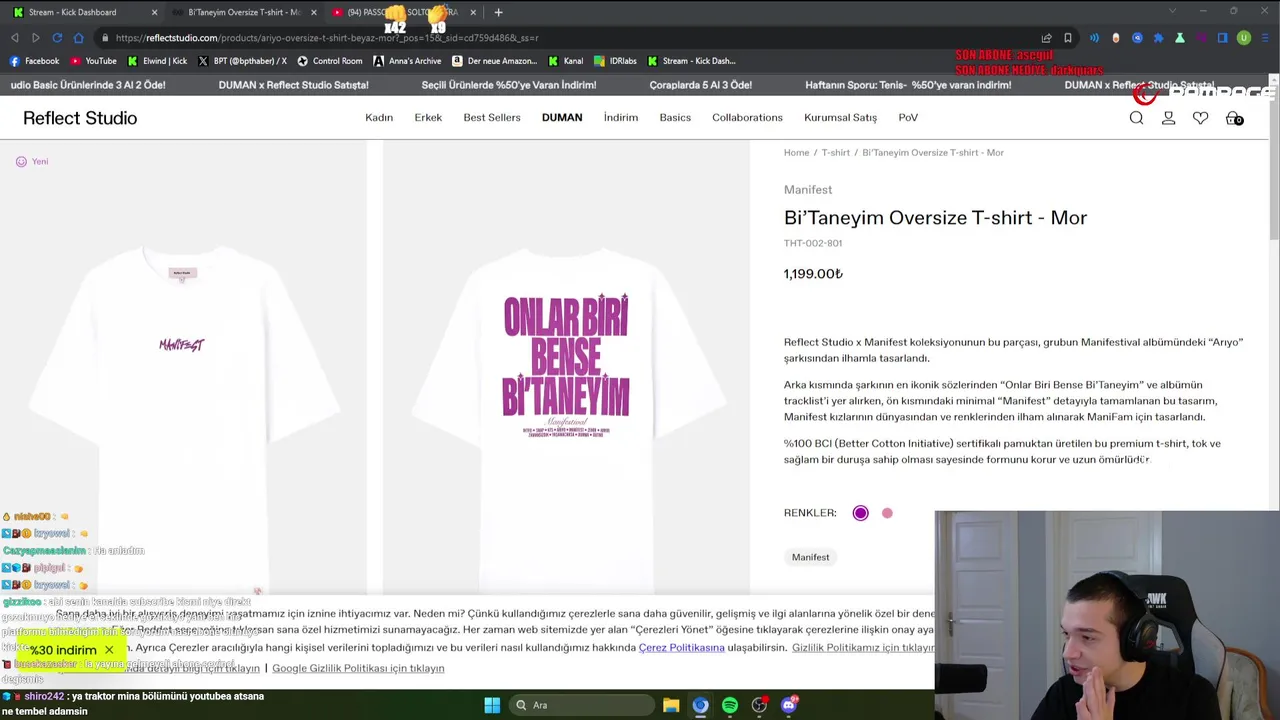Open the BPT (@bpthaber) / X bookmark
Screen dimensions: 1280x720
pyautogui.click(x=242, y=61)
